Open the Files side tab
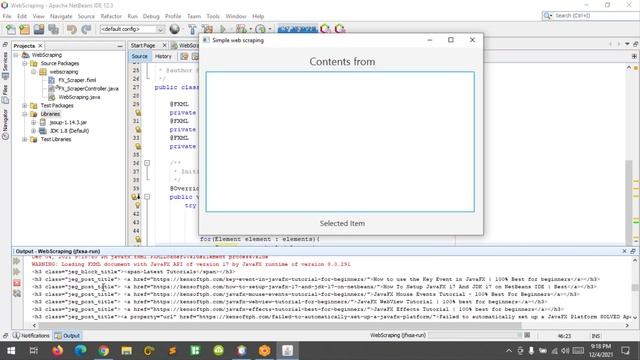640x360 pixels. 5,94
